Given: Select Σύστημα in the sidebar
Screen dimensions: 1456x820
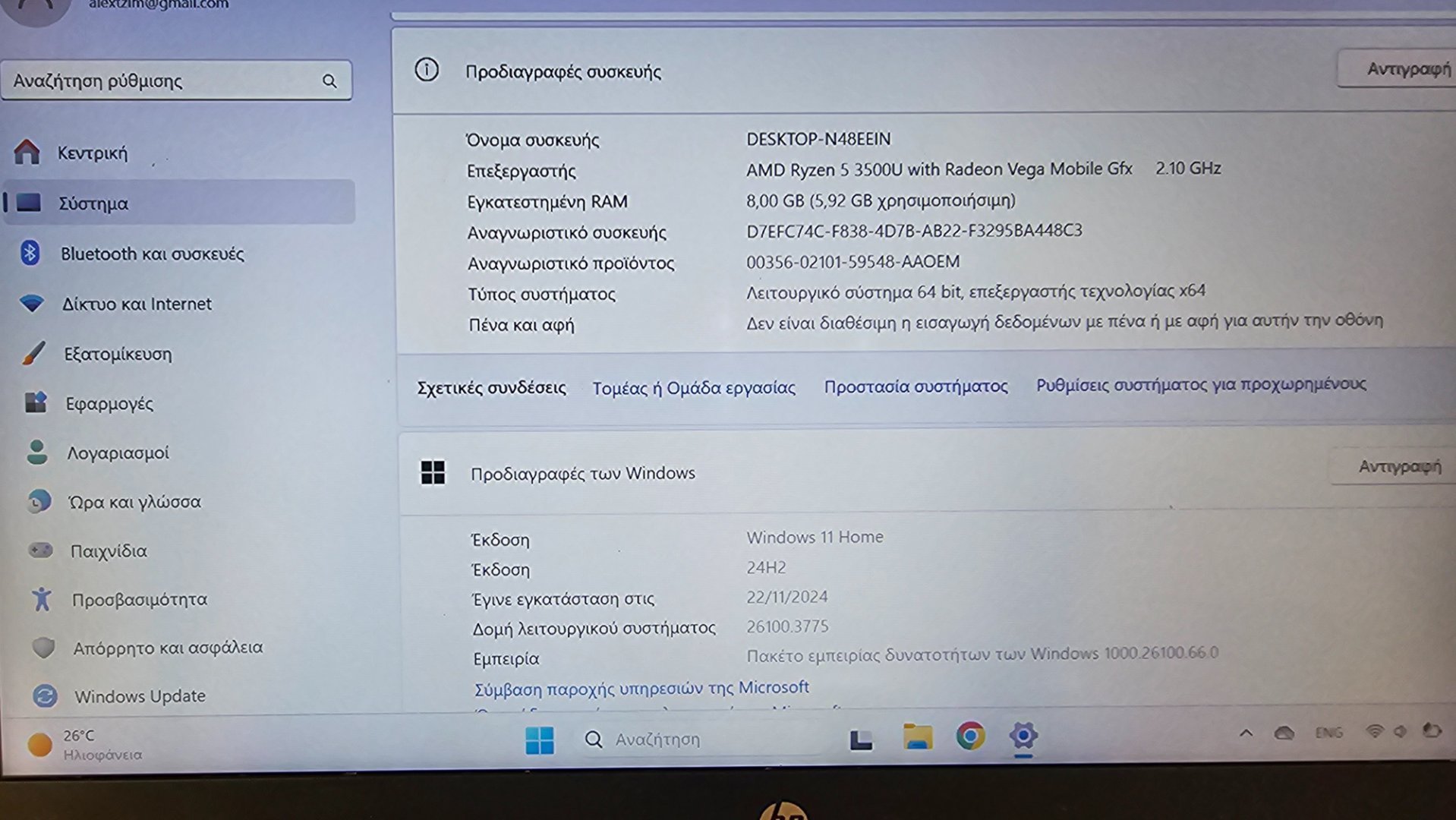Looking at the screenshot, I should pyautogui.click(x=178, y=203).
